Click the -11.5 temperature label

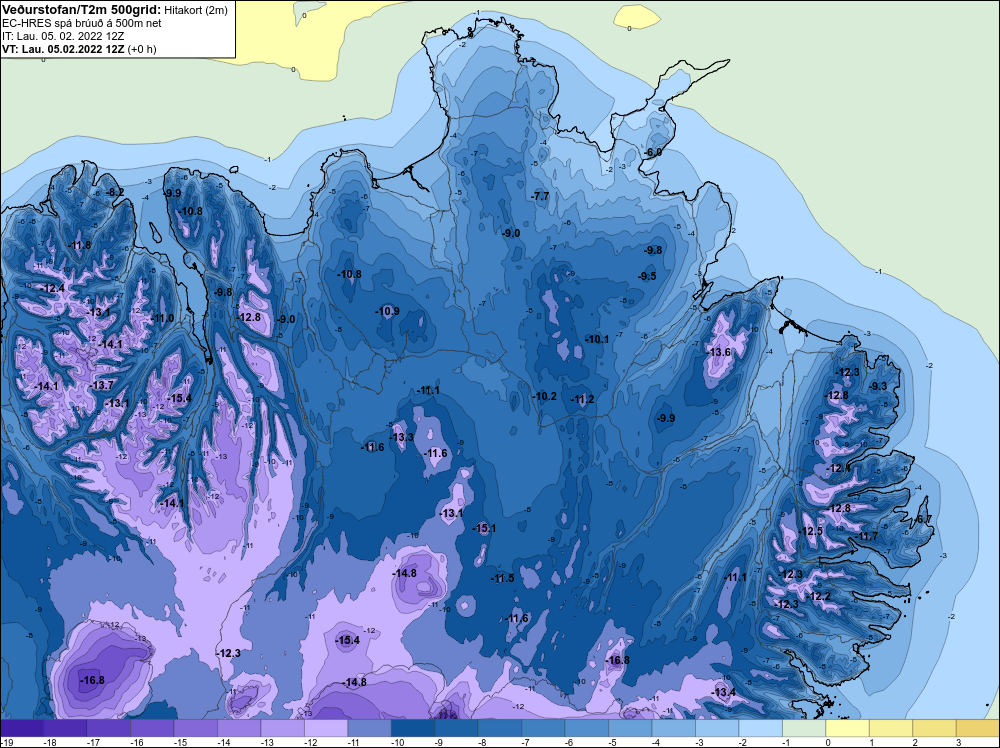(503, 578)
